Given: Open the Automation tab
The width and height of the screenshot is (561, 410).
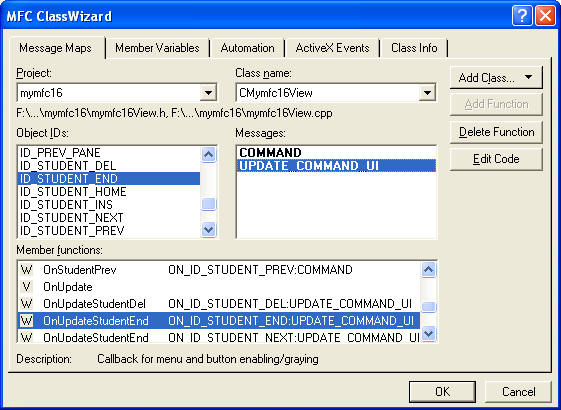Looking at the screenshot, I should [247, 48].
